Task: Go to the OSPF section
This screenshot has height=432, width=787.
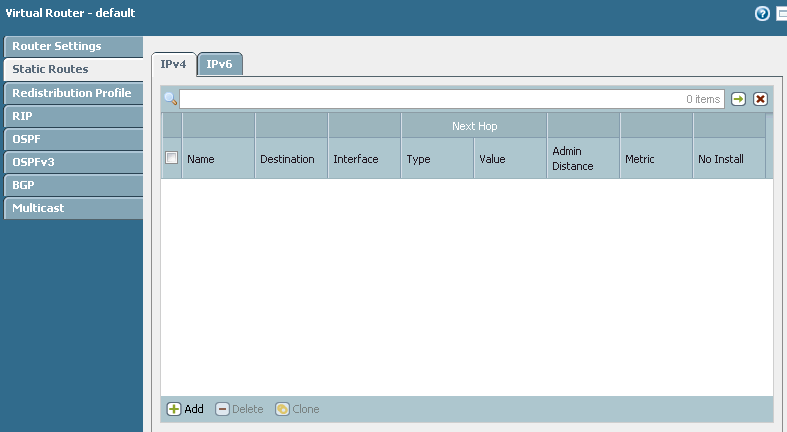Action: click(27, 139)
